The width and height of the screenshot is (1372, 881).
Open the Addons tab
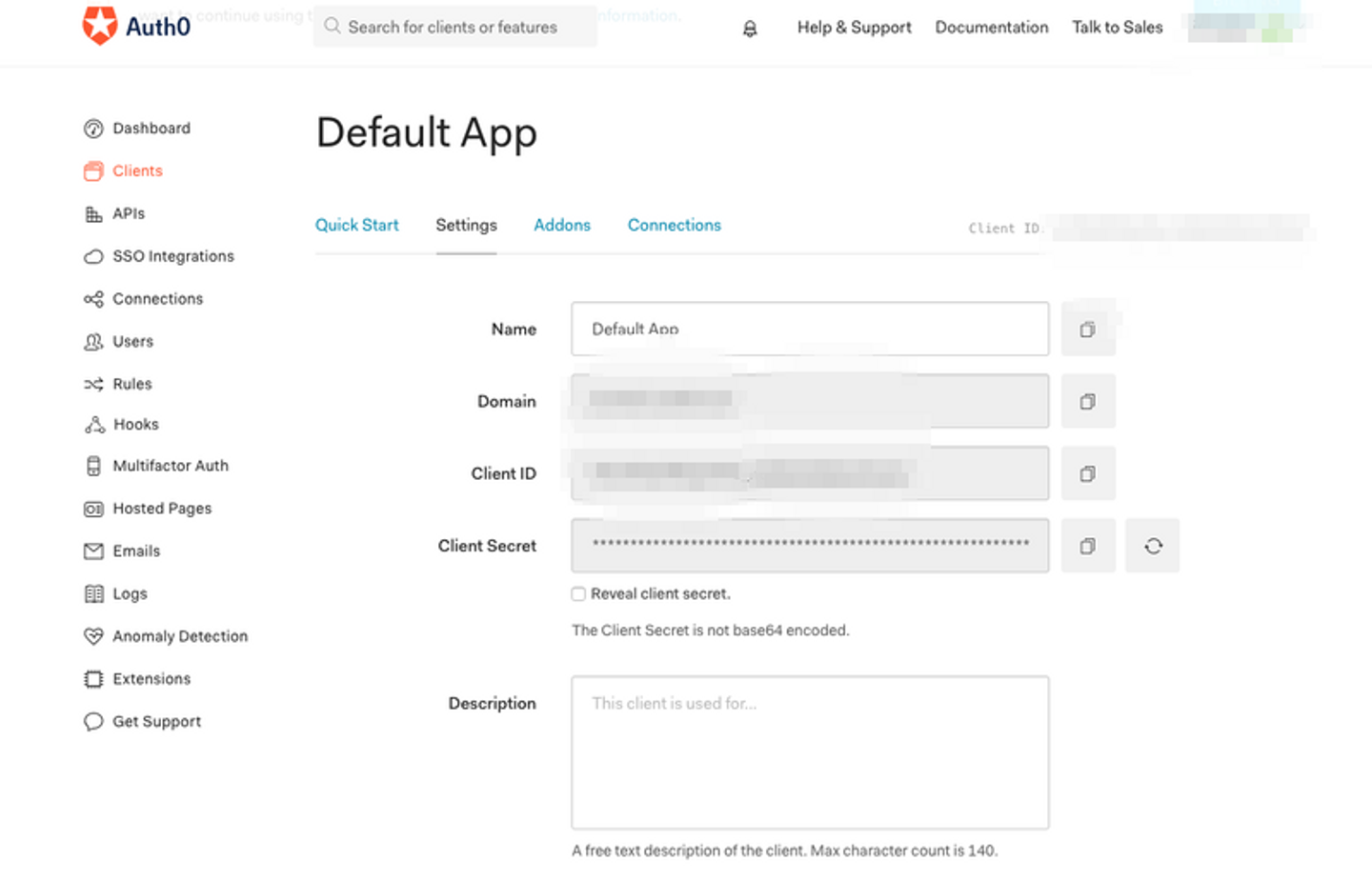[561, 226]
